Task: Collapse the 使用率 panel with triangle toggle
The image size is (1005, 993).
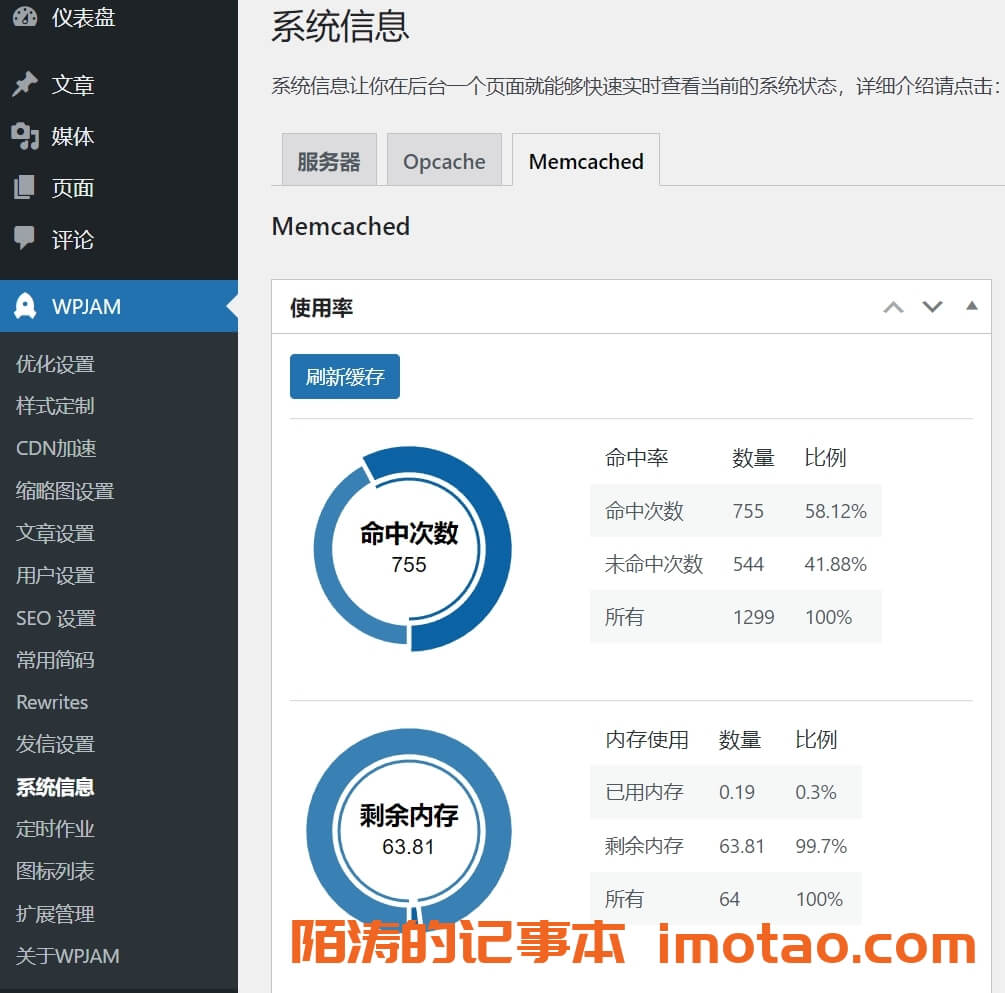Action: coord(971,306)
